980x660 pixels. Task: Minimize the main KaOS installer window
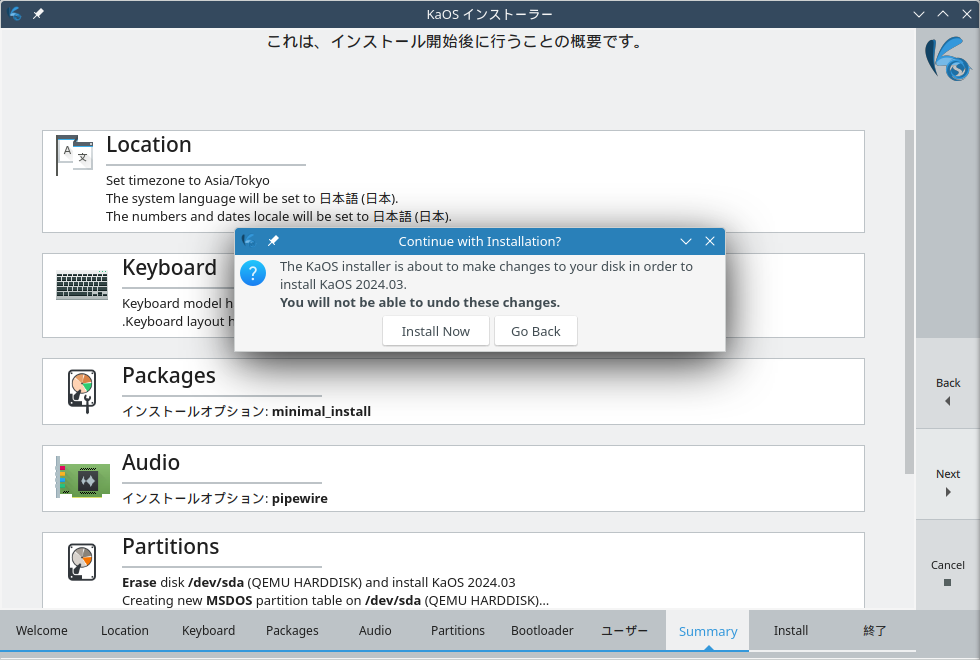coord(918,14)
